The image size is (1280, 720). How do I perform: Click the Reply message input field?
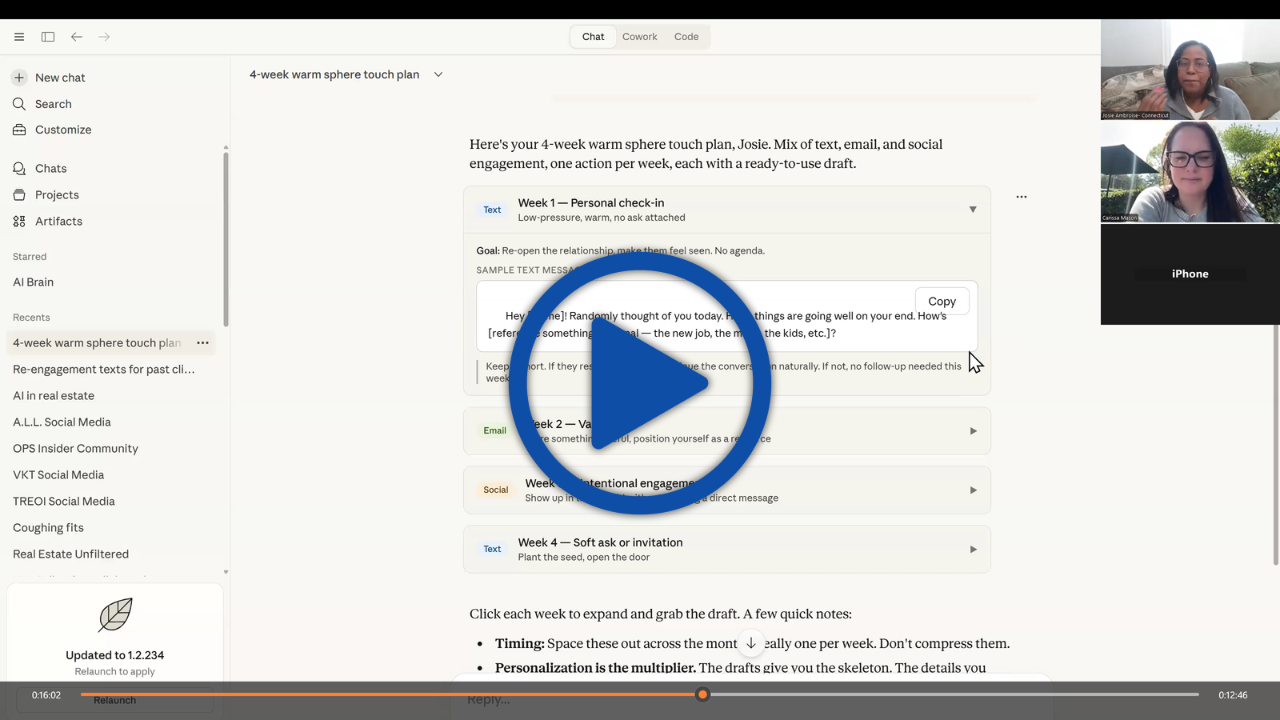coord(750,699)
